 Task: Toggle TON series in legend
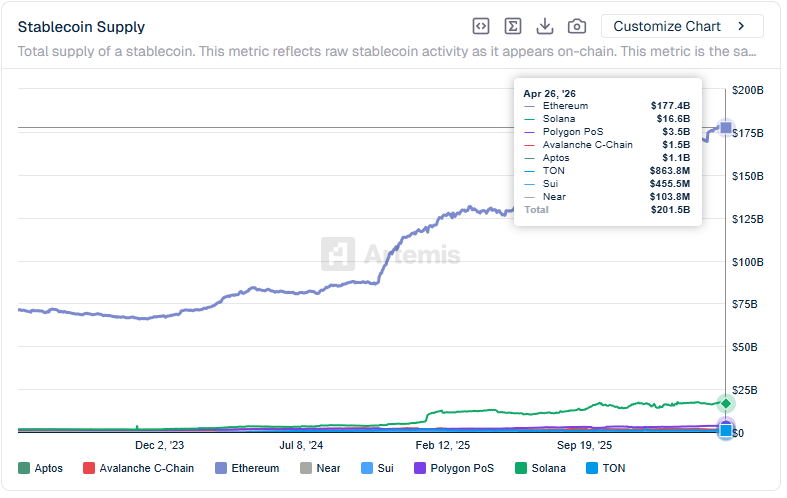[606, 468]
